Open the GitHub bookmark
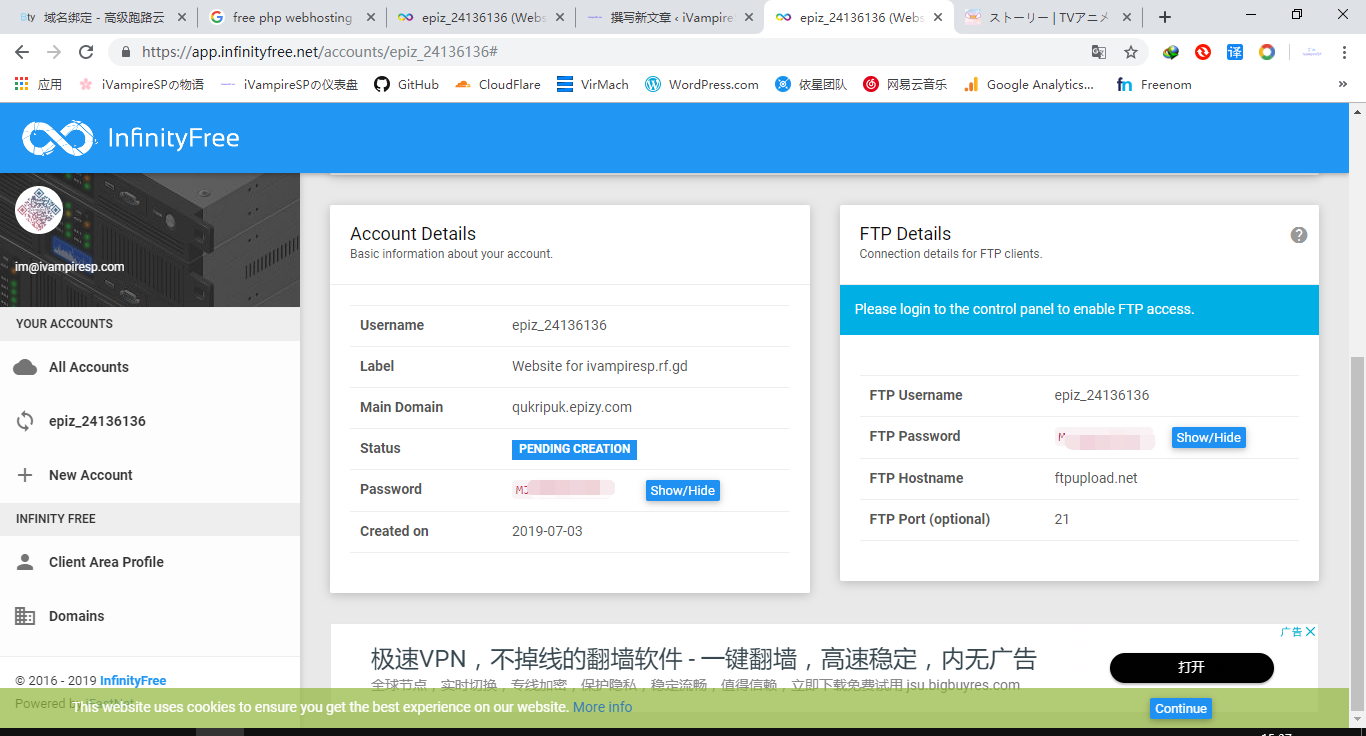 [406, 85]
